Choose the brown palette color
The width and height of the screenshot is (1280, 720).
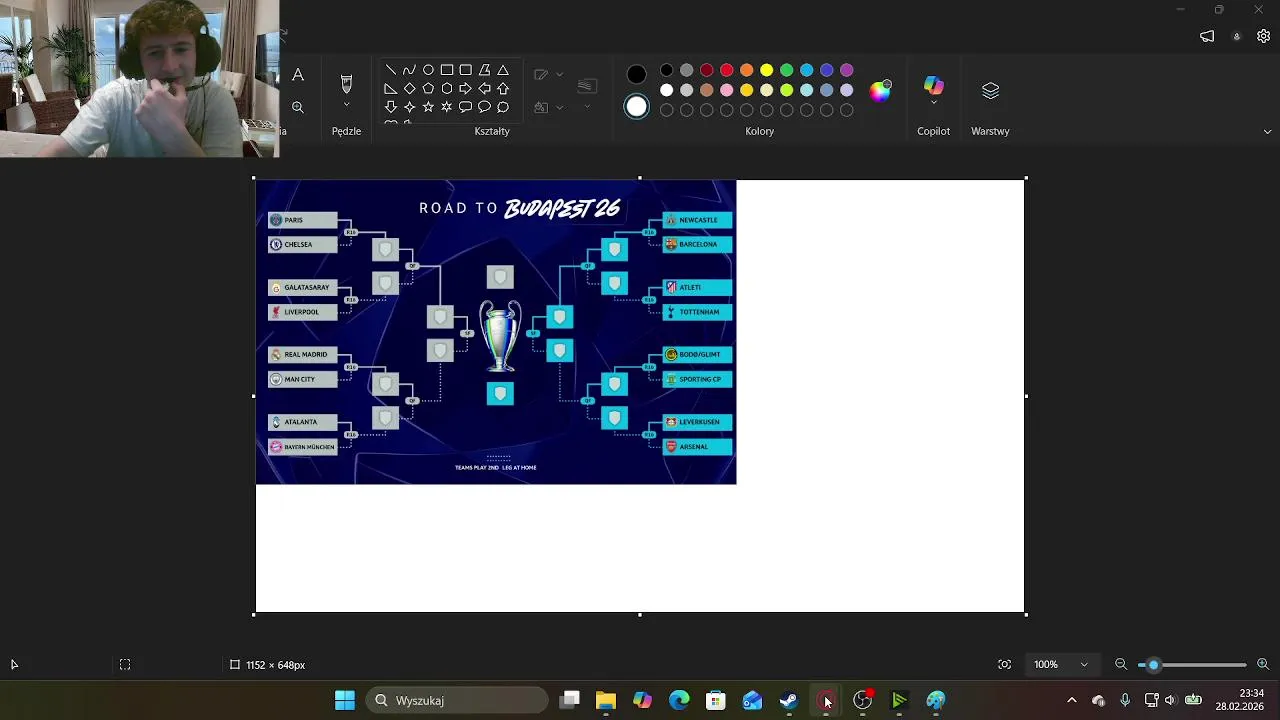tap(707, 90)
